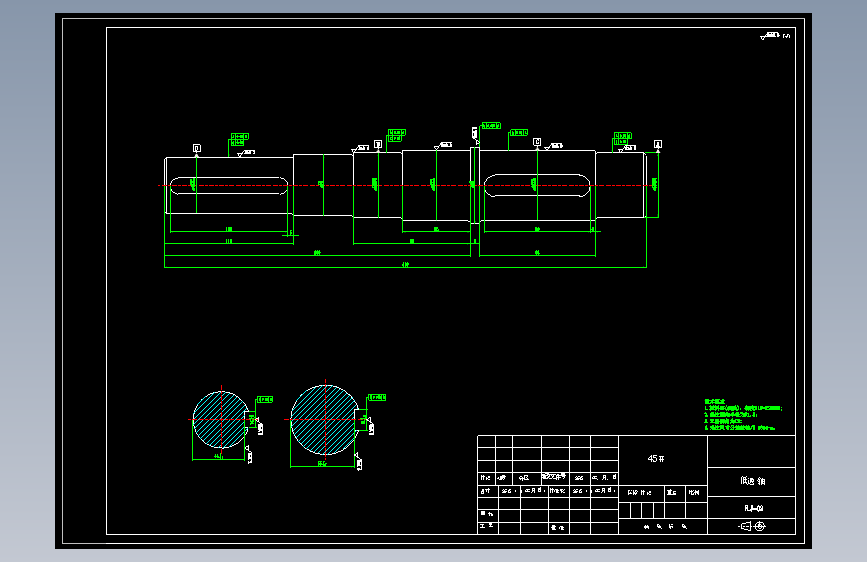The width and height of the screenshot is (867, 562).
Task: Click the narrow collar in the shaft's middle
Action: pyautogui.click(x=474, y=185)
